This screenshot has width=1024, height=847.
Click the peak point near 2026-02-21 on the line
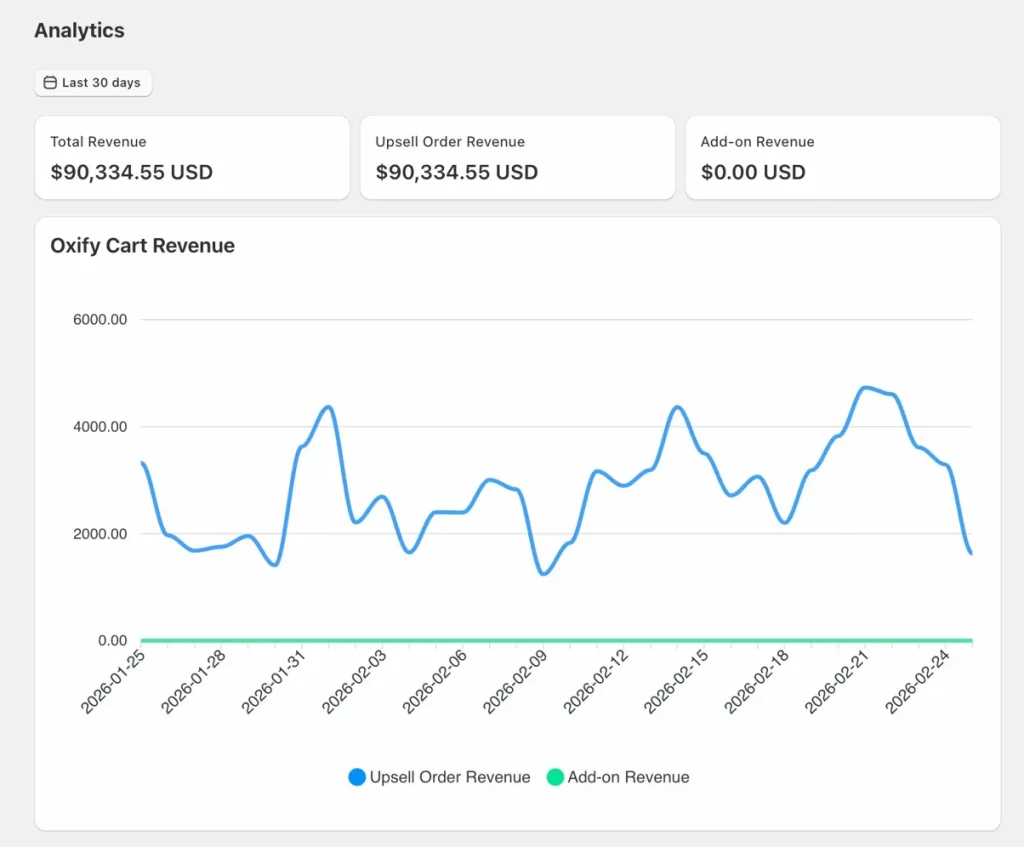click(866, 388)
